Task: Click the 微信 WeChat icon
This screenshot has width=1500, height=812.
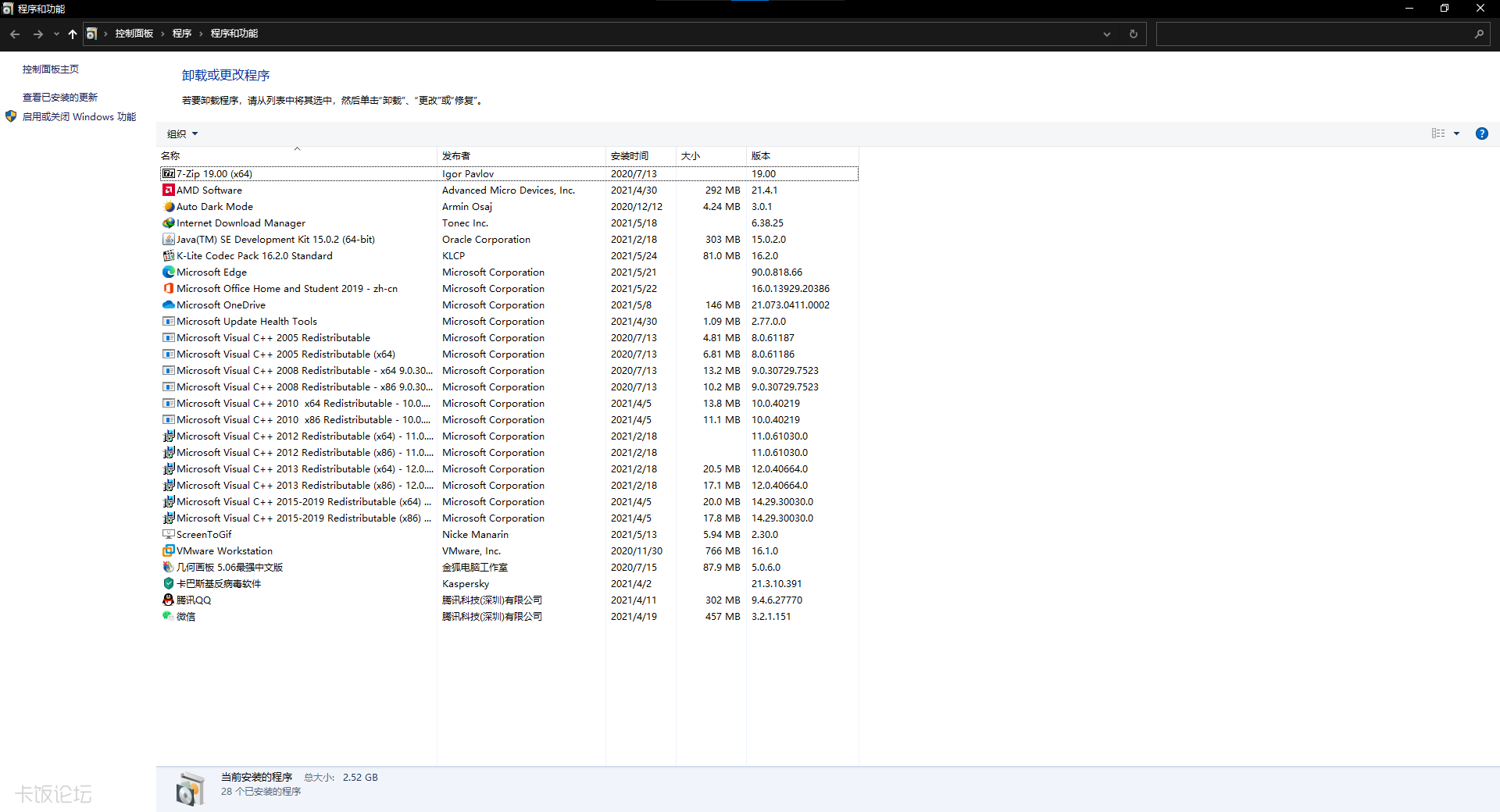Action: coord(168,617)
